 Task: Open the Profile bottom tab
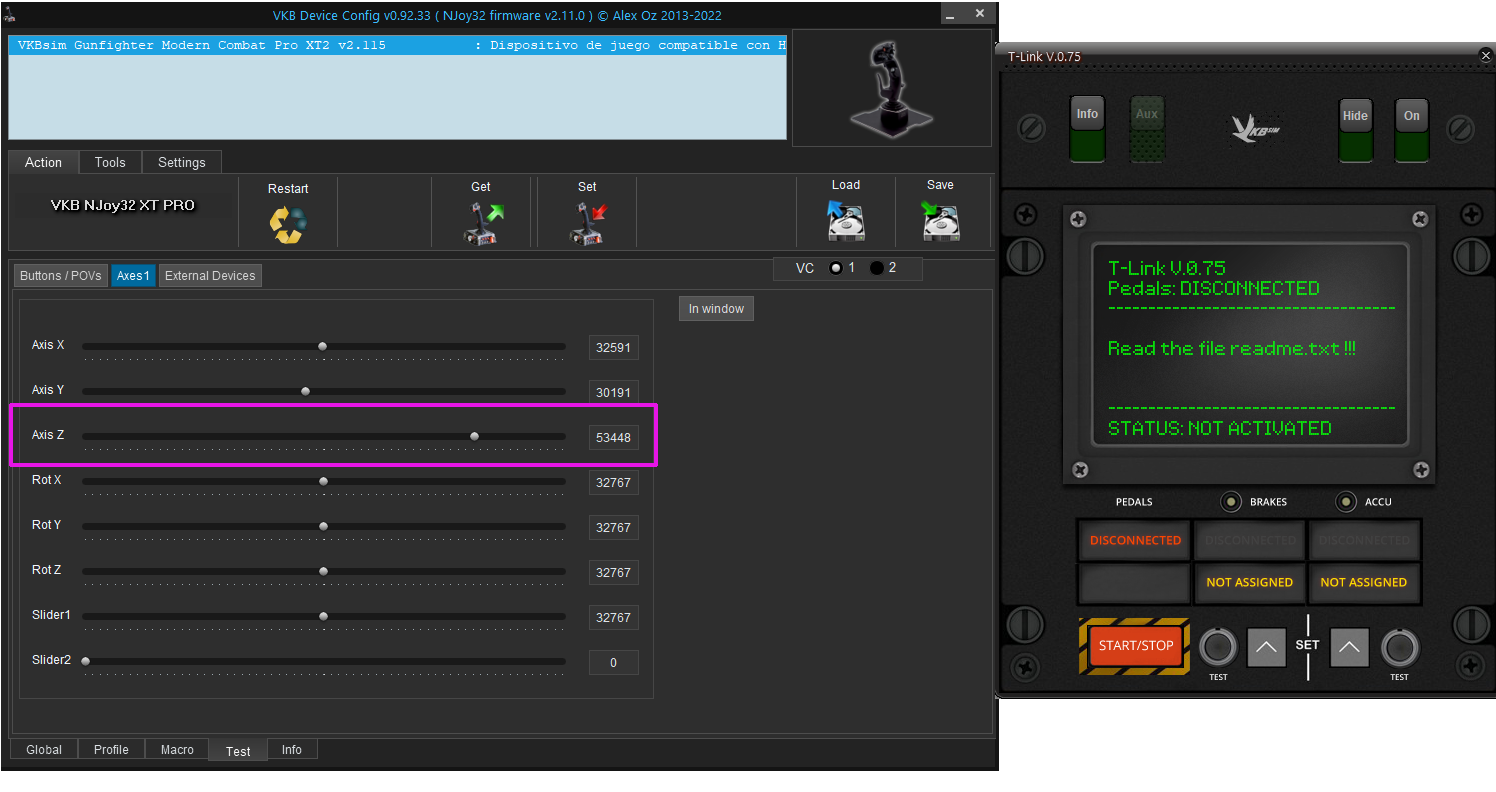click(111, 750)
